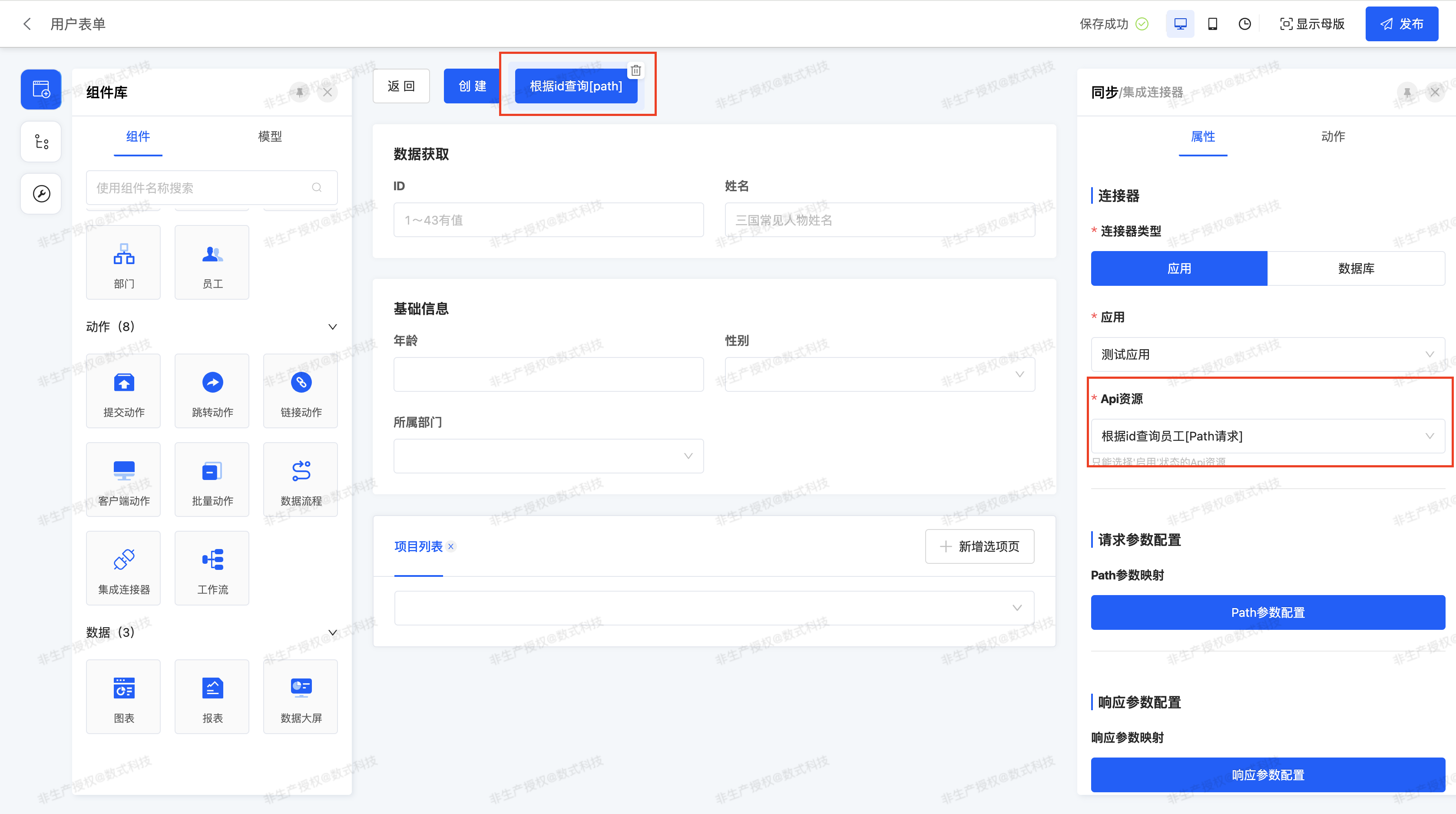The height and width of the screenshot is (814, 1456).
Task: Open the history clock icon
Action: click(x=1244, y=24)
